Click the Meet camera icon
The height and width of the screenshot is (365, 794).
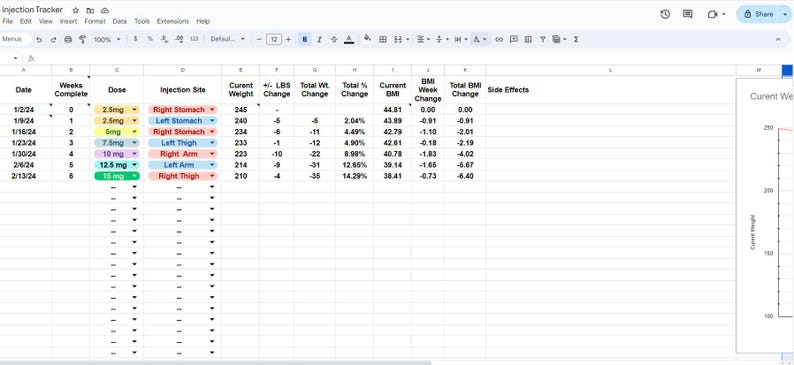(x=712, y=14)
